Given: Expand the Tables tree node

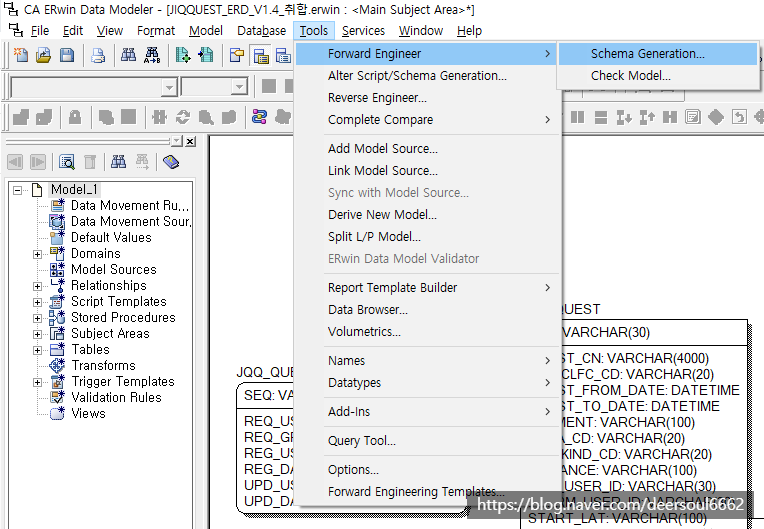Looking at the screenshot, I should coord(38,351).
